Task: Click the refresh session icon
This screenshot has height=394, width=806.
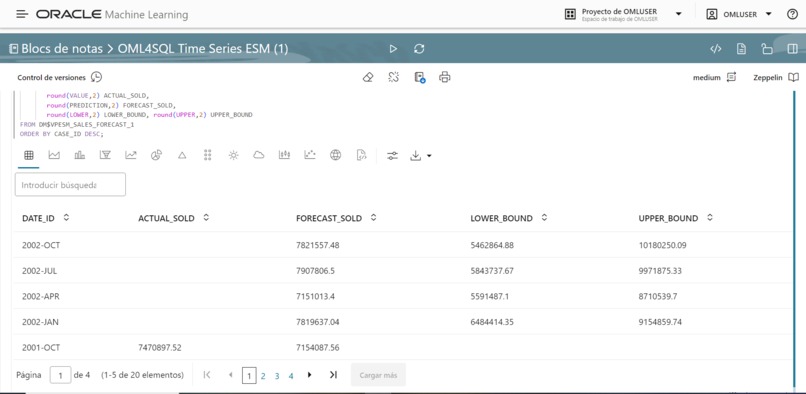Action: pos(419,49)
